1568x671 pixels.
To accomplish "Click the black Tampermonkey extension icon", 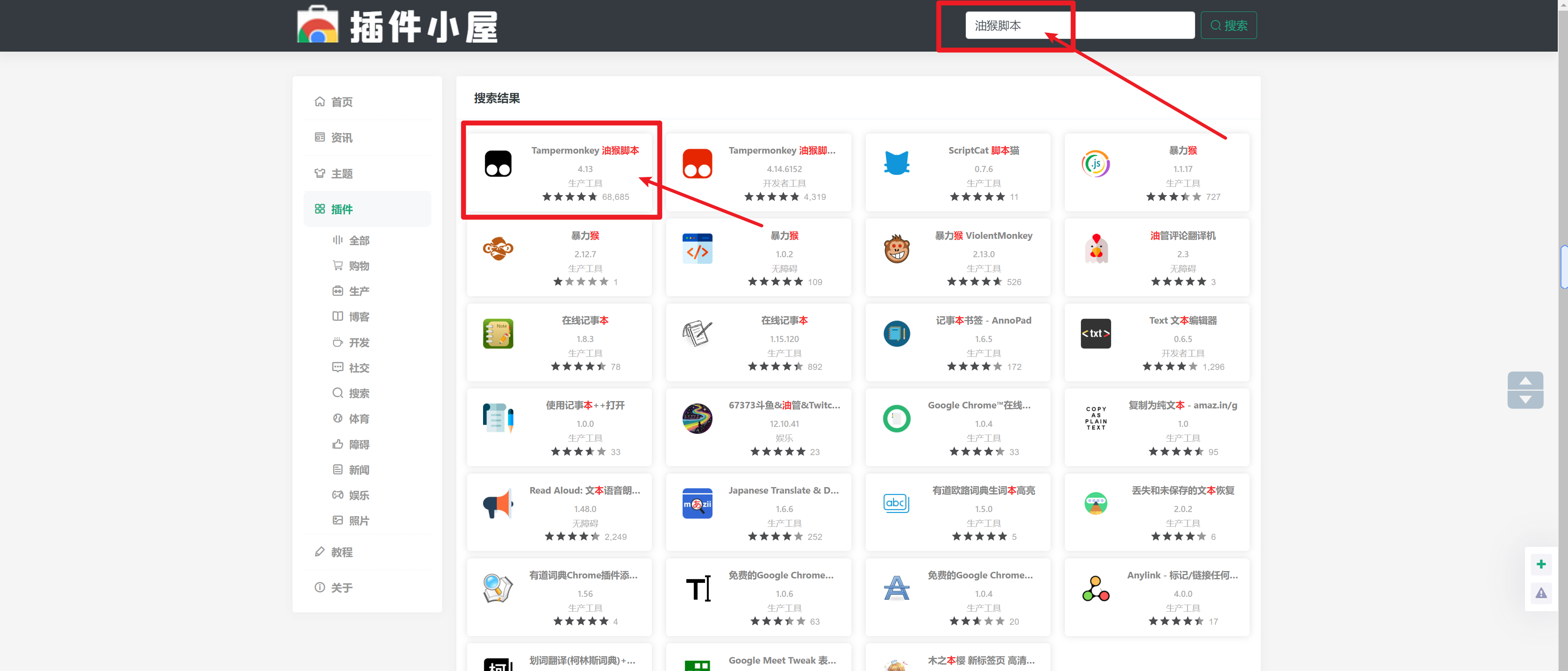I will 497,163.
